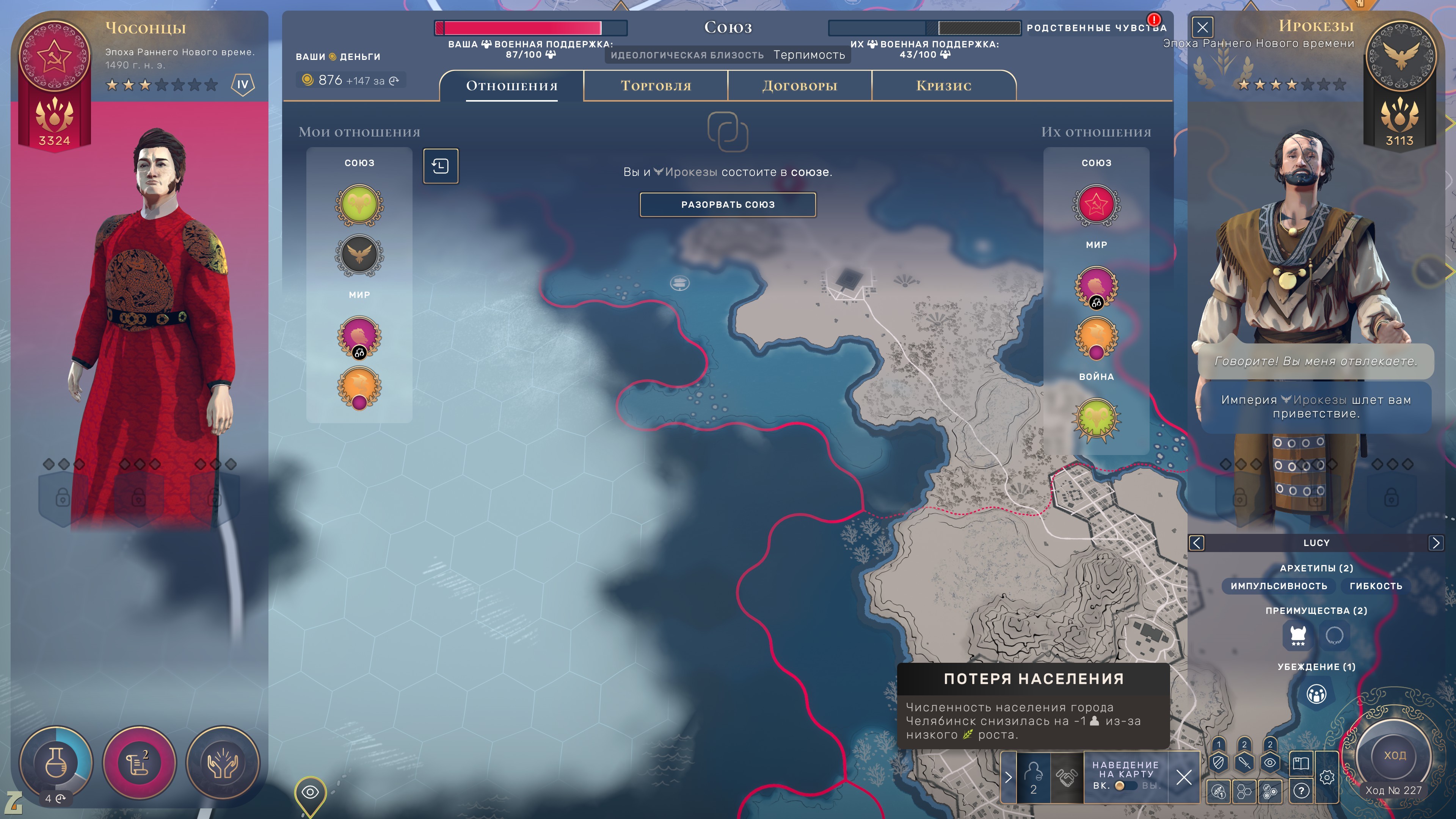Select the orange emblem under my Мир
Screen dimensions: 1456x819
pyautogui.click(x=359, y=387)
